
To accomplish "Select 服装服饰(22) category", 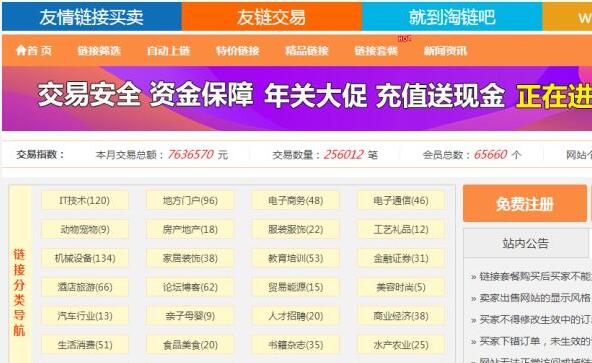I will pos(296,229).
